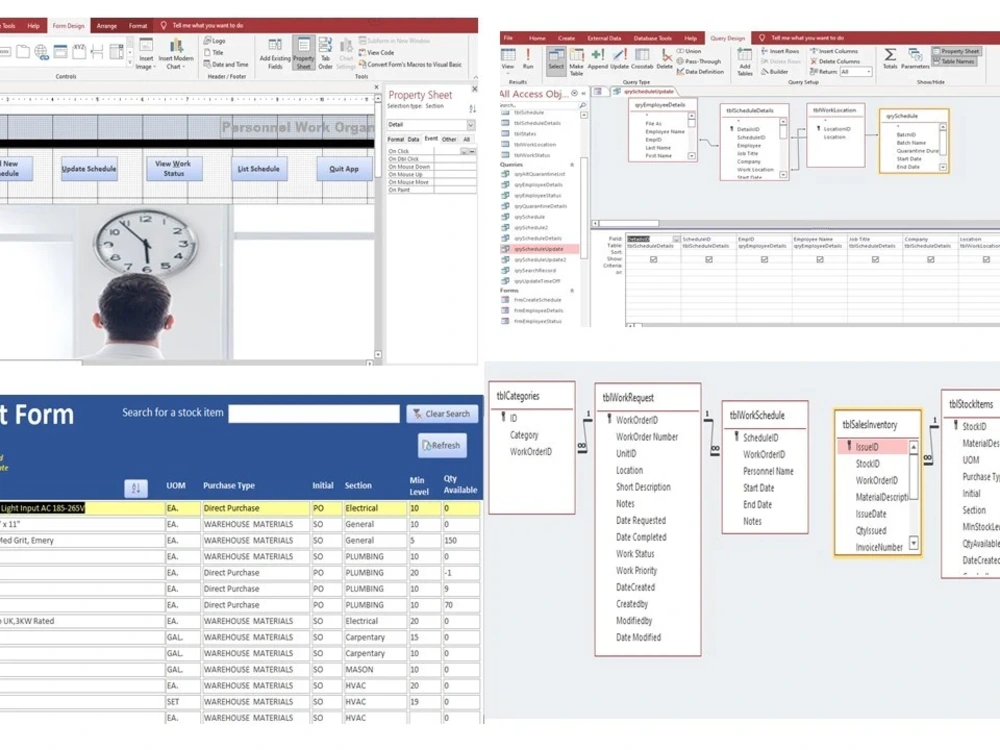Click the sort button beside UOM column
Image resolution: width=1000 pixels, height=750 pixels.
click(x=136, y=488)
